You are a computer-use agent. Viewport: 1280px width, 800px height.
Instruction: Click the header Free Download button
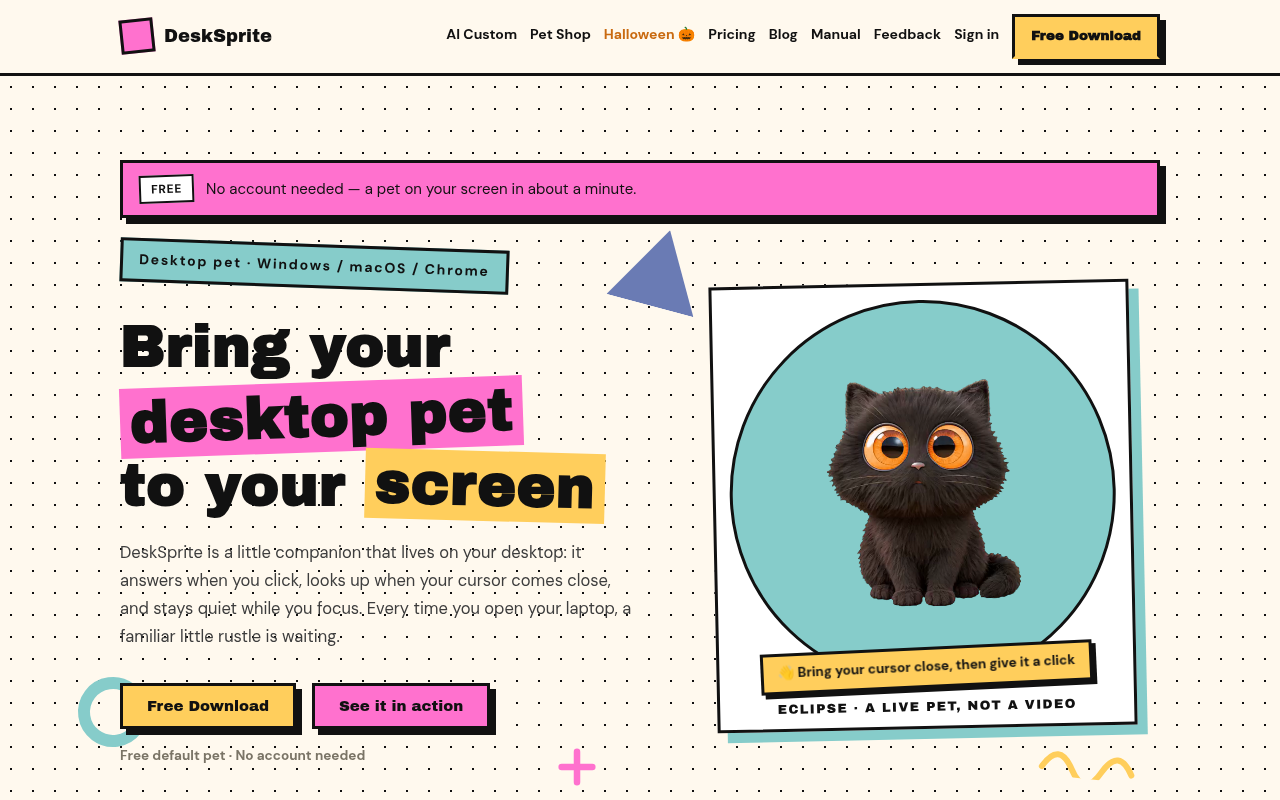click(x=1086, y=36)
